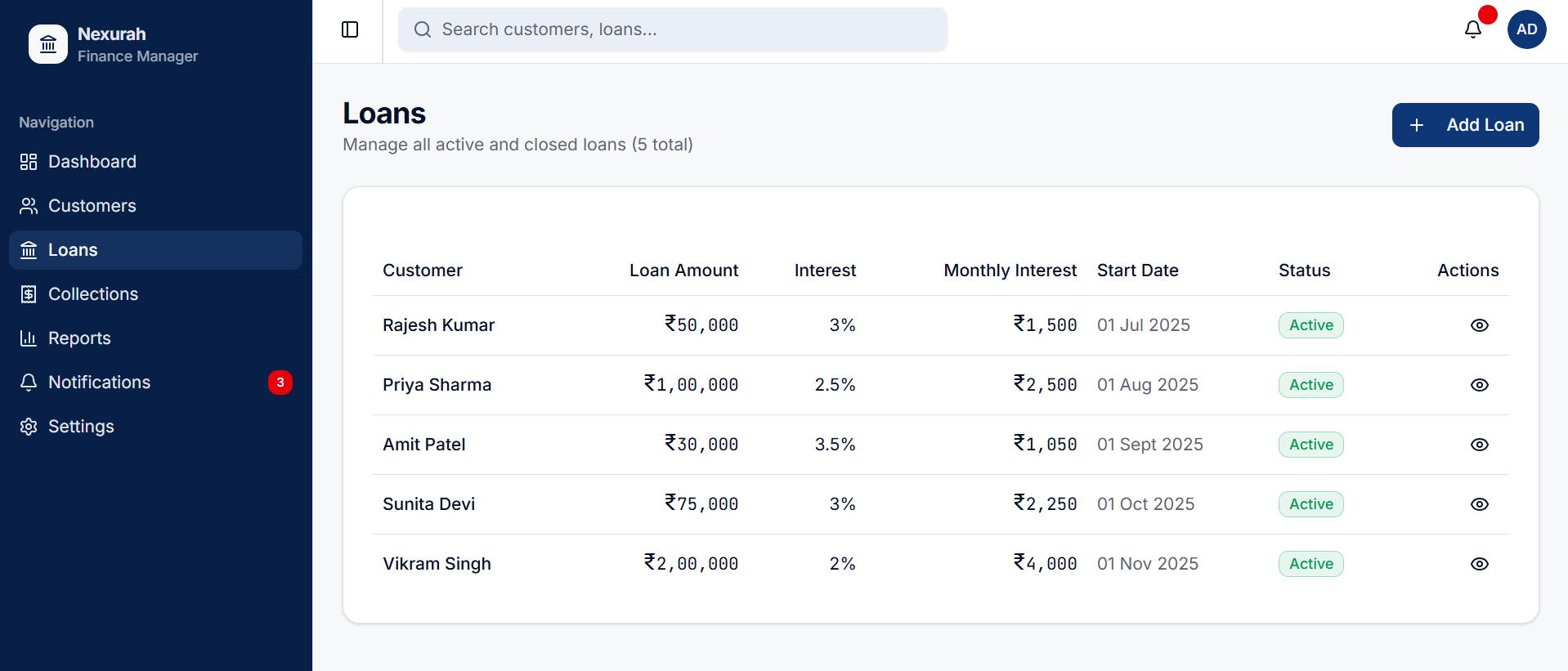Click the Actions column header
Image resolution: width=1568 pixels, height=671 pixels.
[1467, 271]
